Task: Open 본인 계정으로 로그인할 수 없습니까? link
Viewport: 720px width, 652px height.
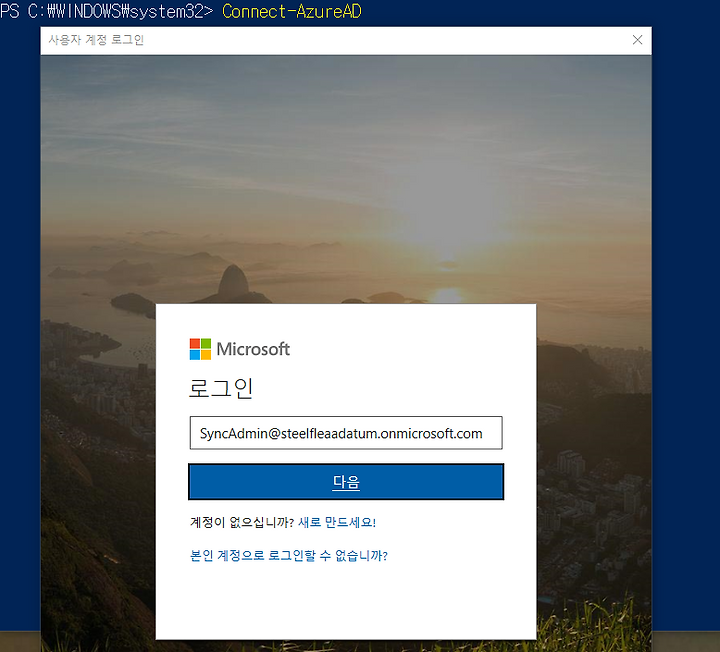Action: tap(289, 556)
